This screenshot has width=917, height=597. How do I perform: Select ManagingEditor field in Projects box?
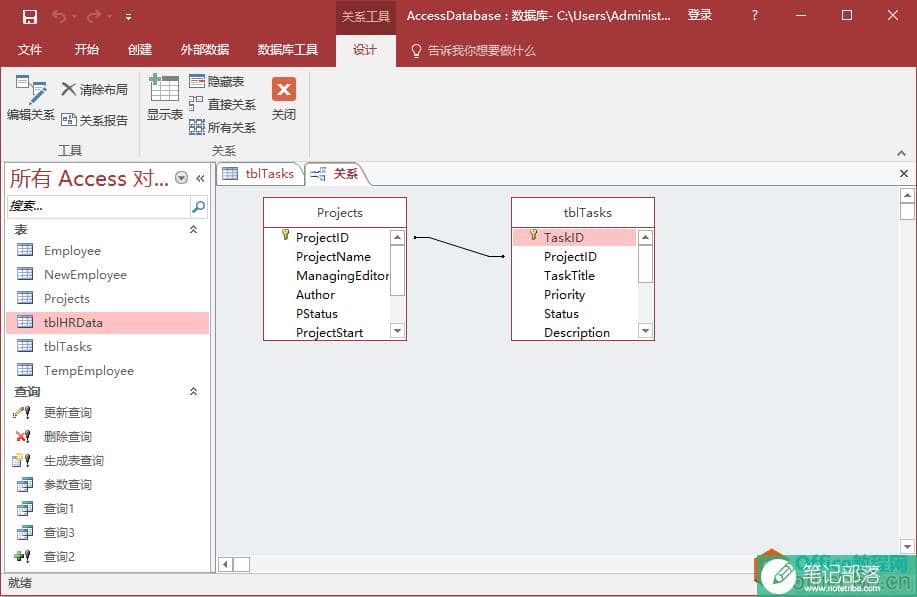click(342, 275)
